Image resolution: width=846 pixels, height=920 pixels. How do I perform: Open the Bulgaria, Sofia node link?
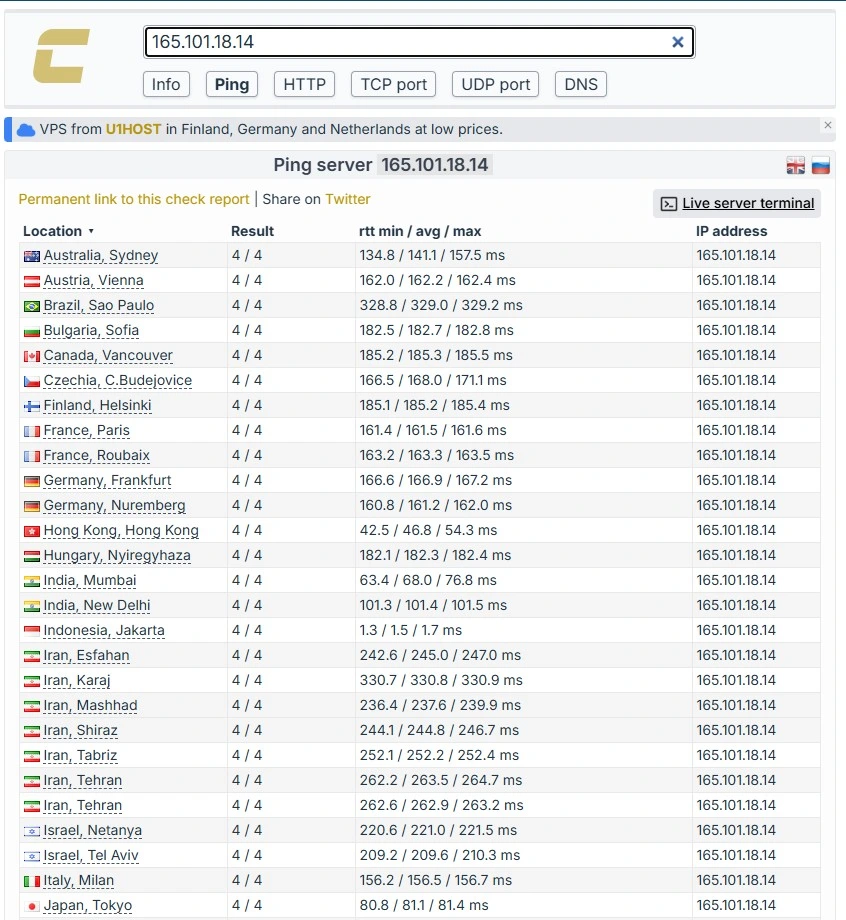91,330
